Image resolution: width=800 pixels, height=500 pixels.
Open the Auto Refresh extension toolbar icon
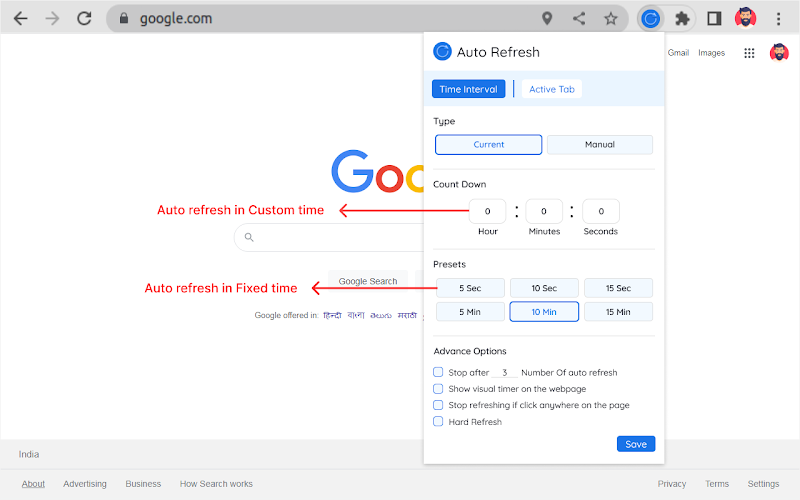pyautogui.click(x=651, y=19)
